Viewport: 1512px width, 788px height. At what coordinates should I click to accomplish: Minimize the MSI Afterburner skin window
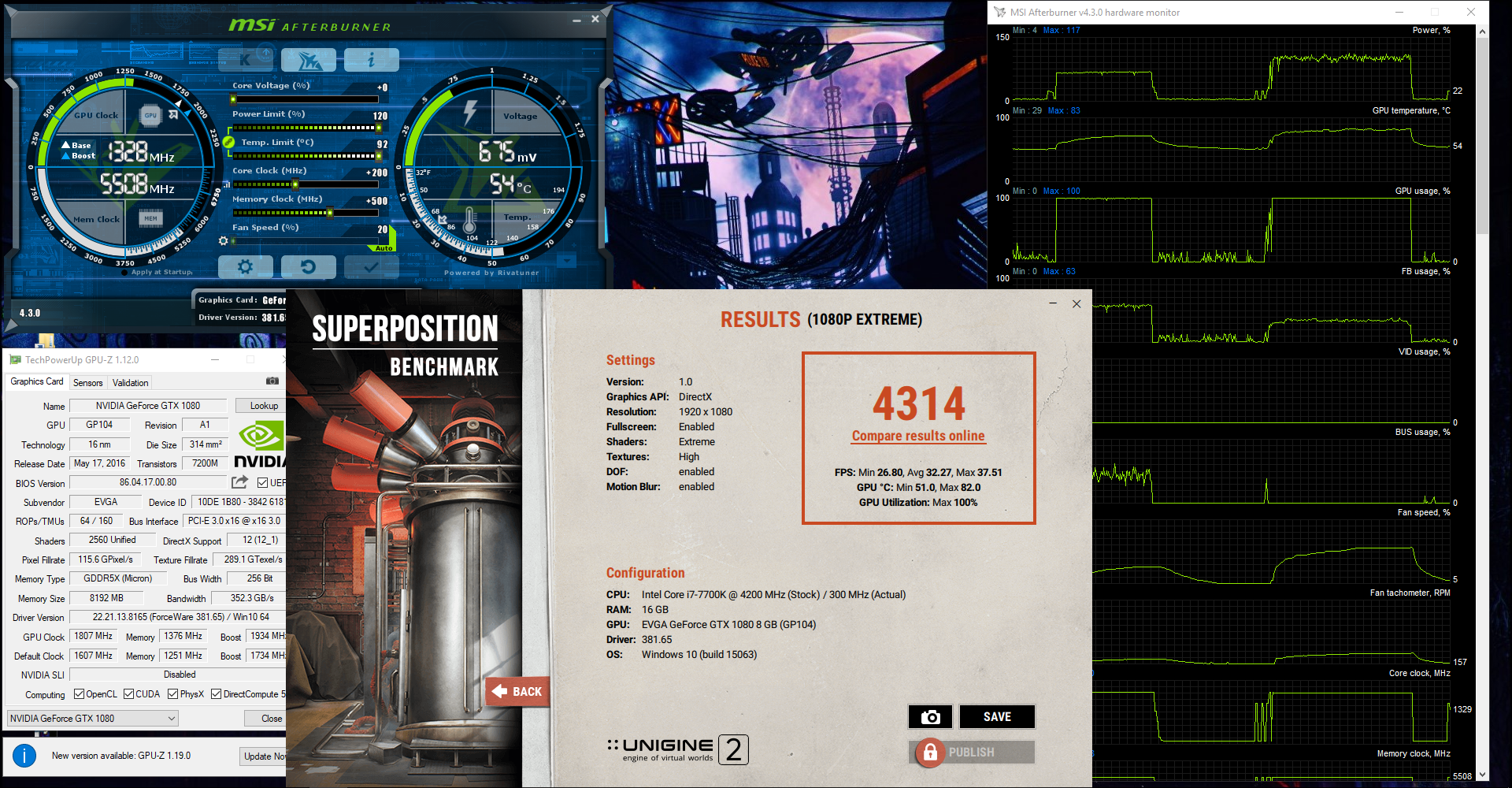tap(576, 20)
